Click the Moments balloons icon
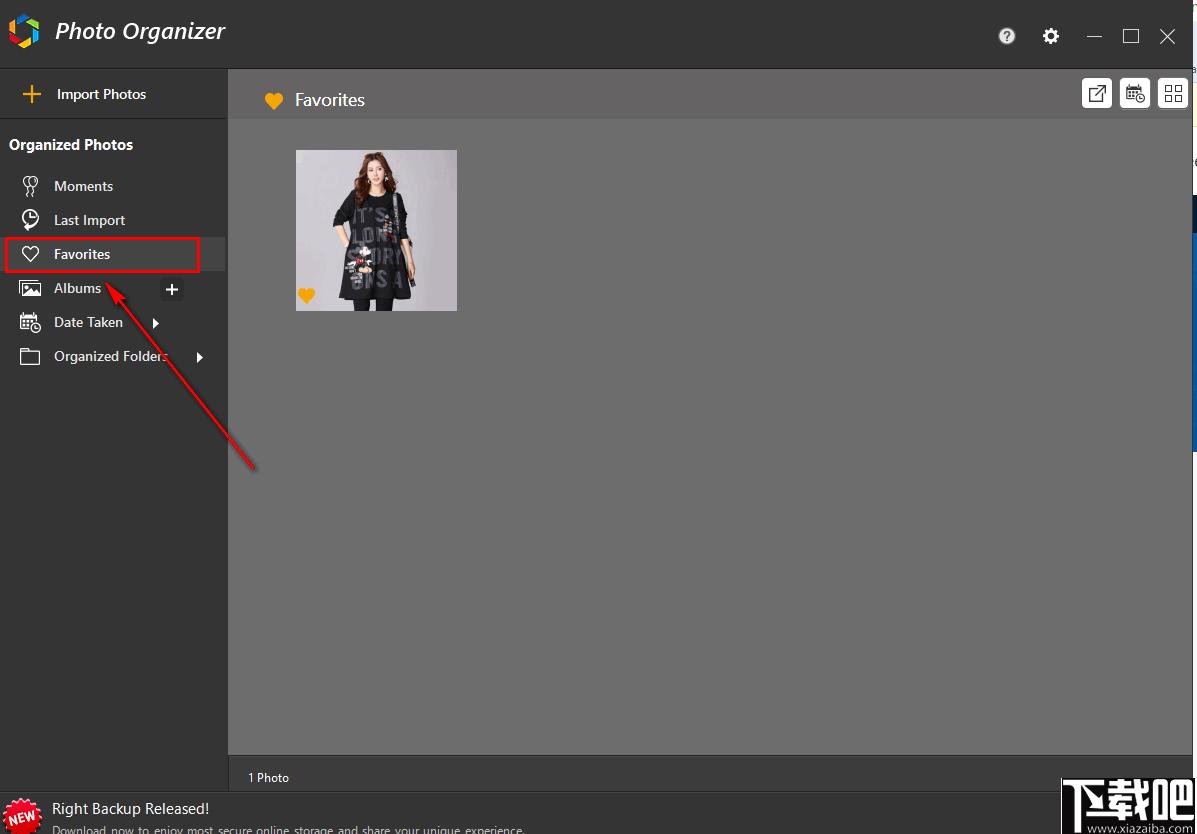Viewport: 1197px width, 834px height. [30, 186]
